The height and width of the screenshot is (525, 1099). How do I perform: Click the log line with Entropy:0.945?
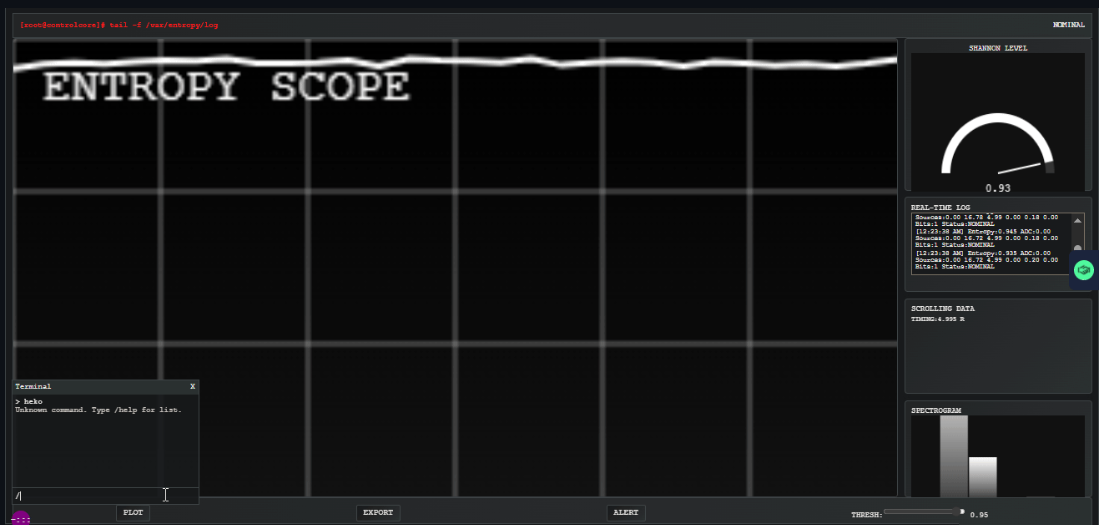pyautogui.click(x=983, y=231)
